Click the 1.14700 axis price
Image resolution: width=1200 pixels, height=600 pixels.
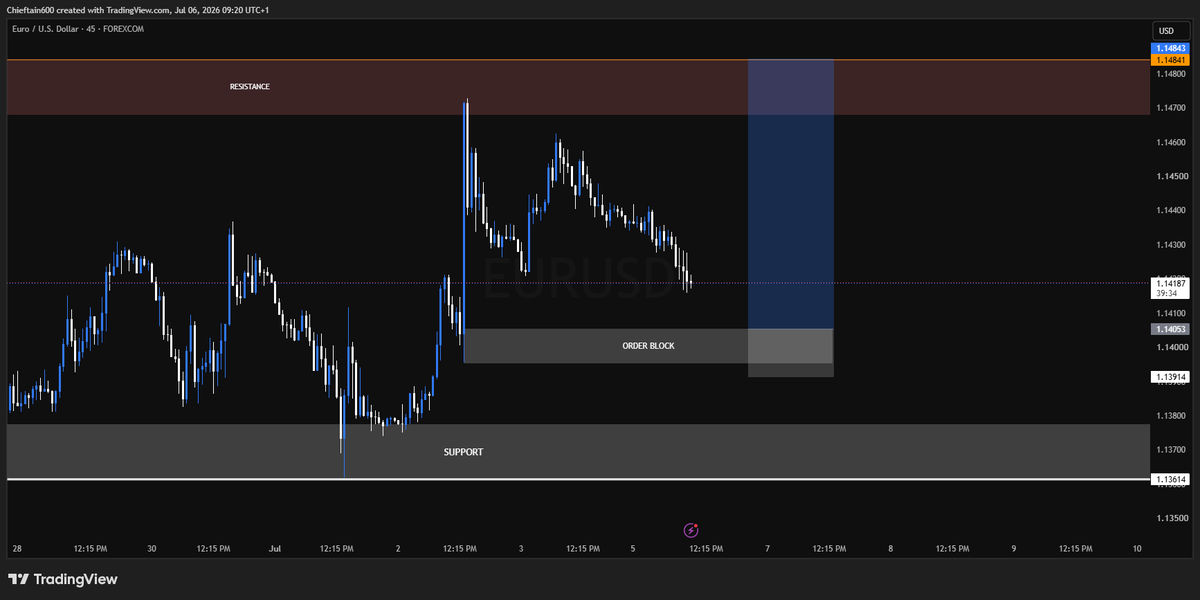coord(1171,108)
